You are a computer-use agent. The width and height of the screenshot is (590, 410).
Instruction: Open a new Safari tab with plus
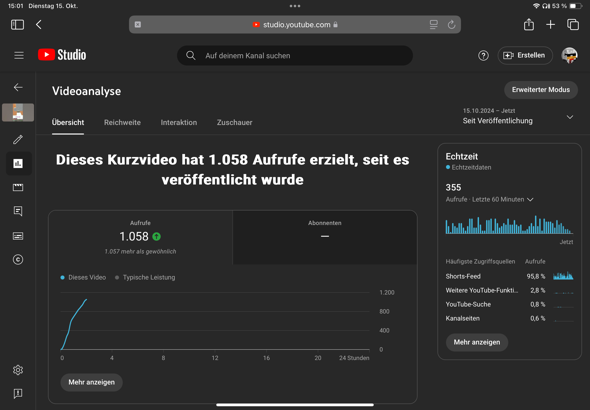pyautogui.click(x=550, y=25)
